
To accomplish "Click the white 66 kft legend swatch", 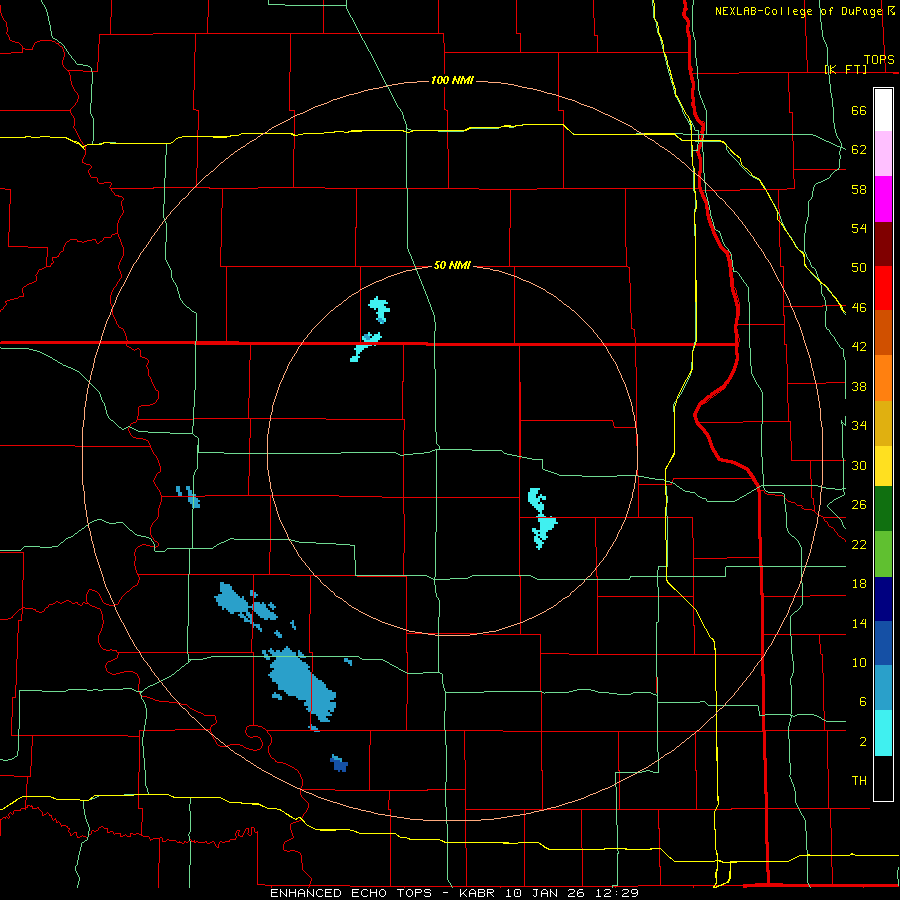I will tap(883, 110).
